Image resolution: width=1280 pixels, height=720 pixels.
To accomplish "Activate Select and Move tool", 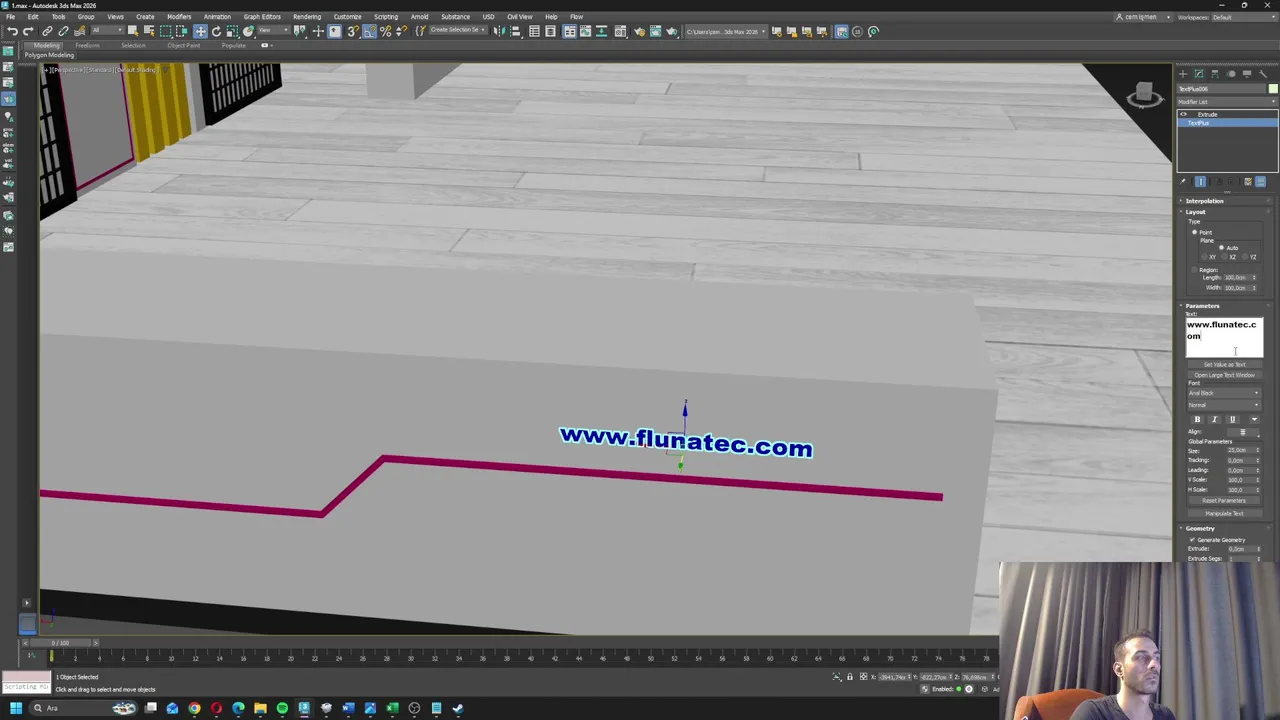I will click(200, 31).
